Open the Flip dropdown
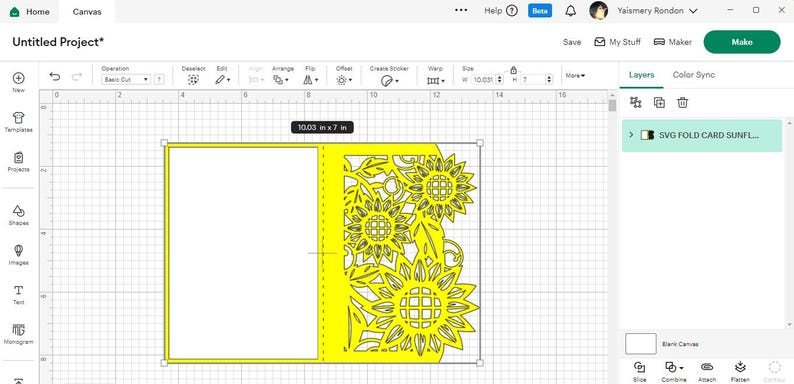 tap(310, 80)
